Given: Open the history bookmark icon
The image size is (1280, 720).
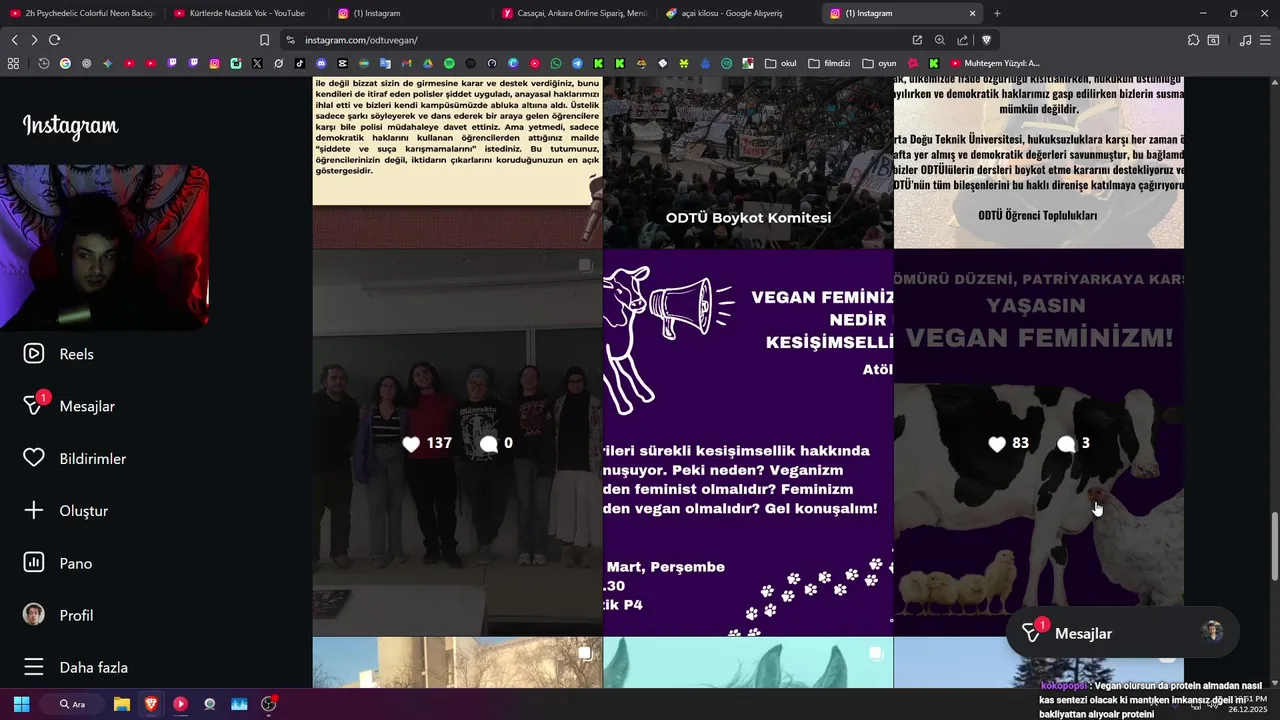Looking at the screenshot, I should 44,63.
